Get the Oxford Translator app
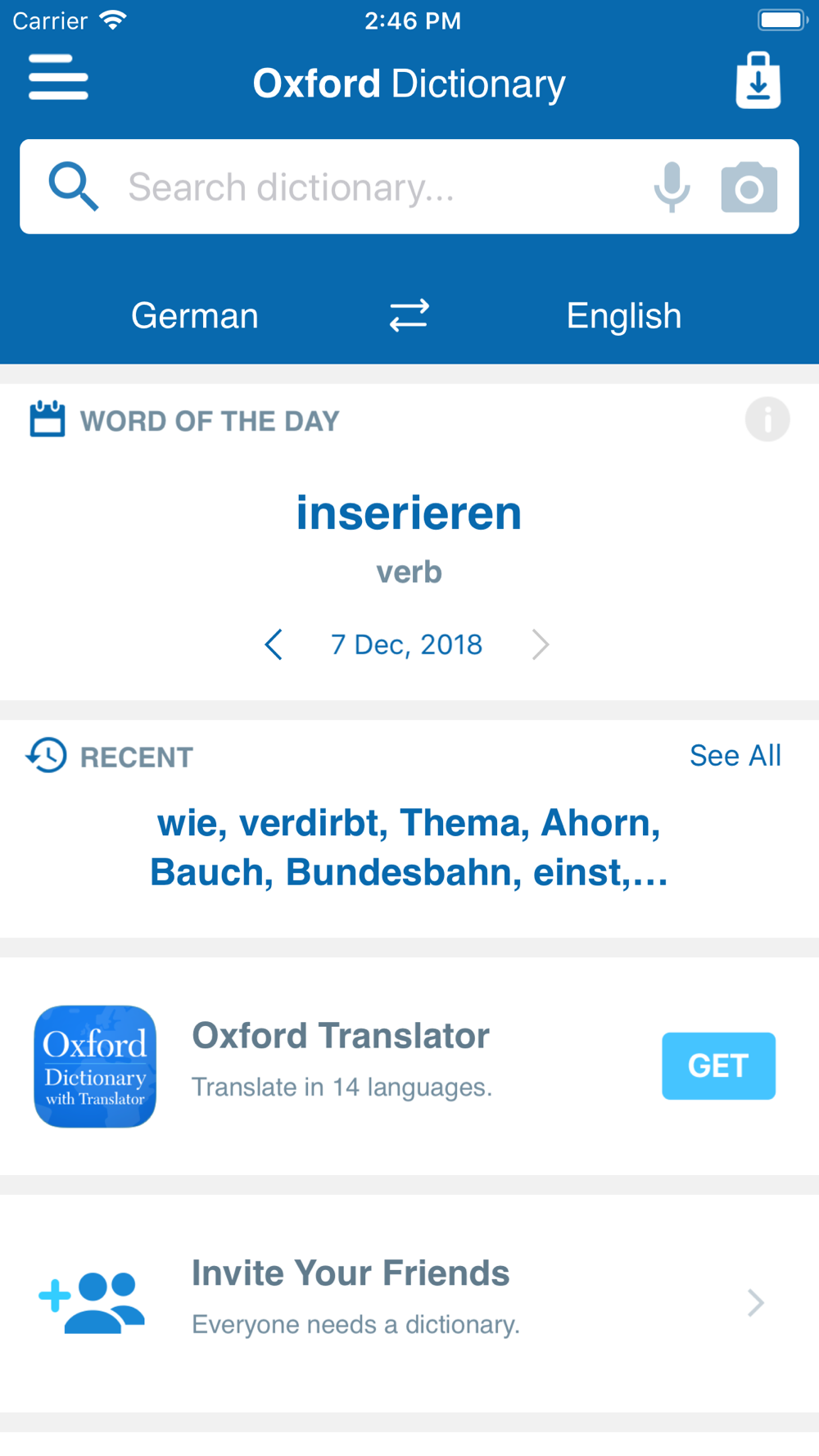The height and width of the screenshot is (1456, 819). pyautogui.click(x=718, y=1065)
